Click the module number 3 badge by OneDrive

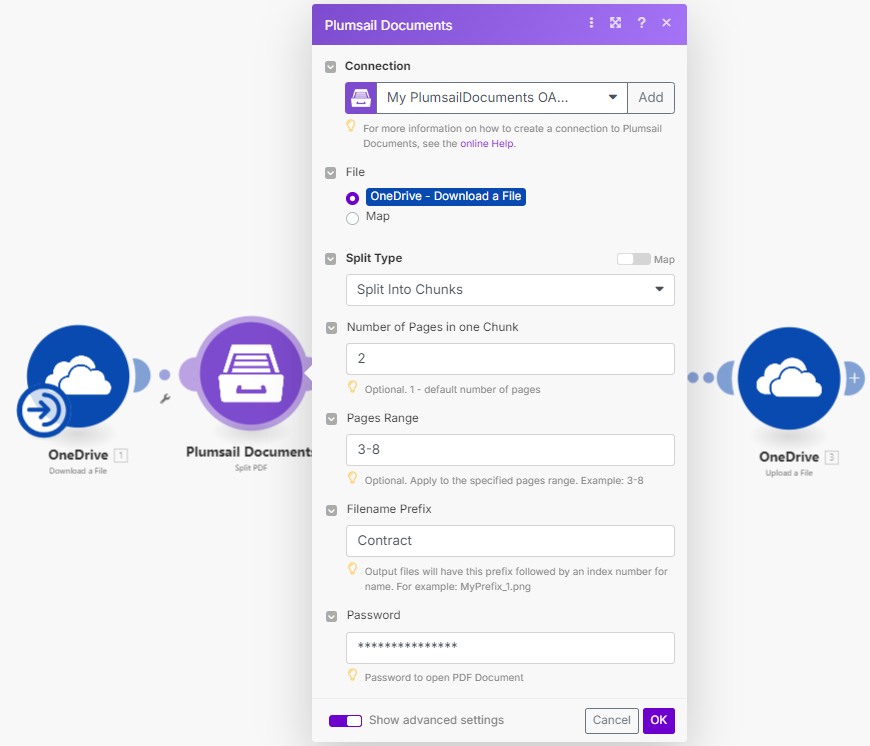(831, 458)
